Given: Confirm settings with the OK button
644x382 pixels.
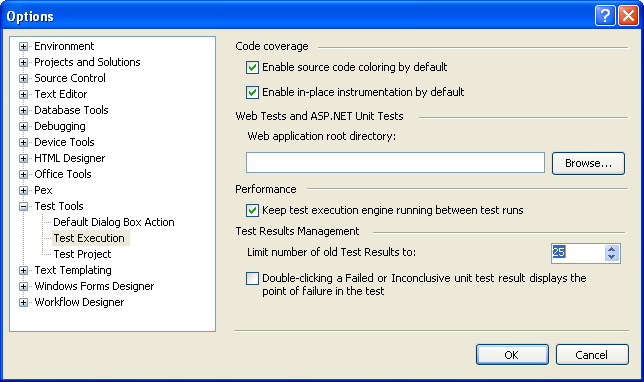Looking at the screenshot, I should click(x=512, y=354).
